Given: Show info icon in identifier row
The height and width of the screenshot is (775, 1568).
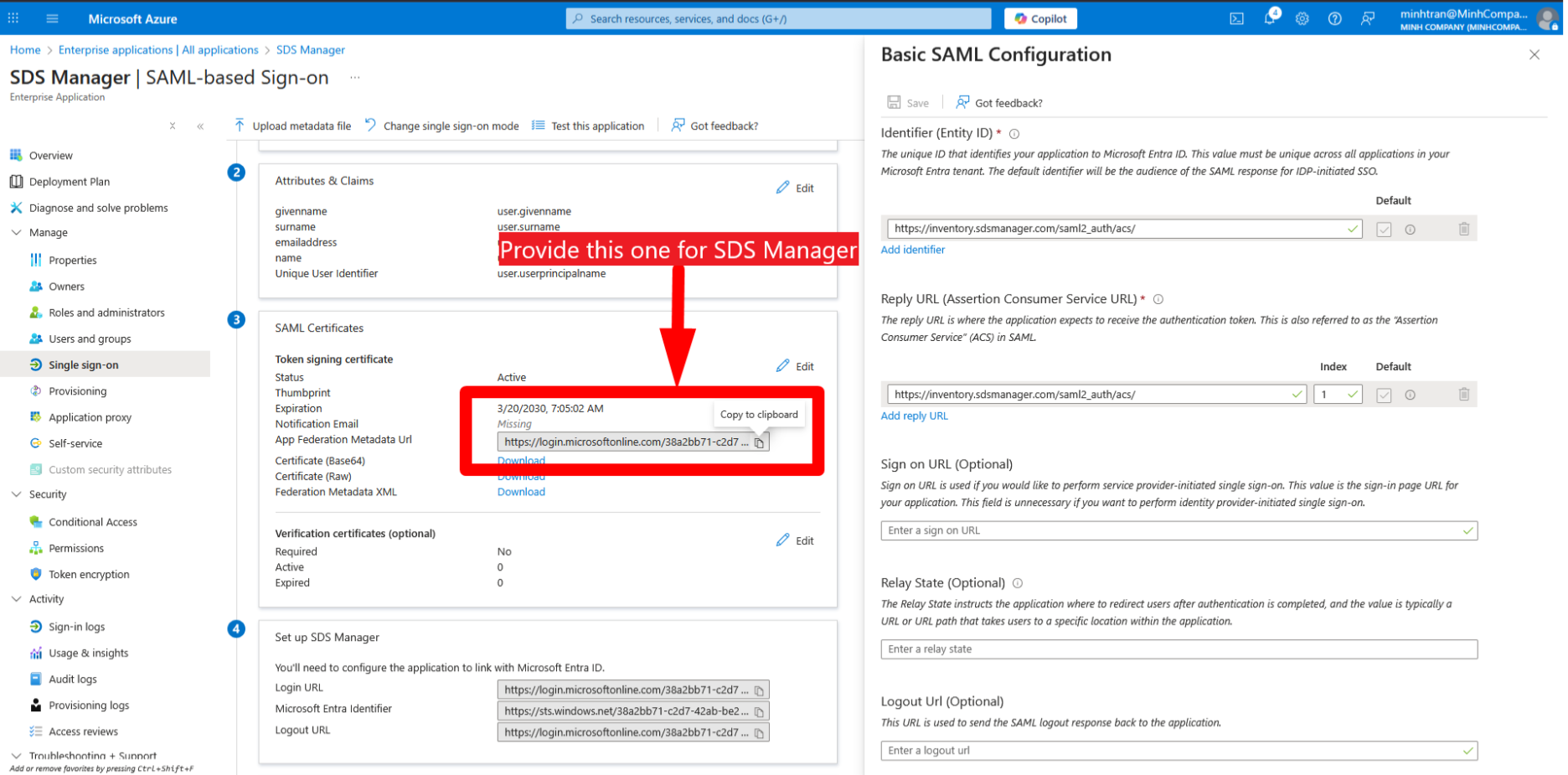Looking at the screenshot, I should (1411, 230).
